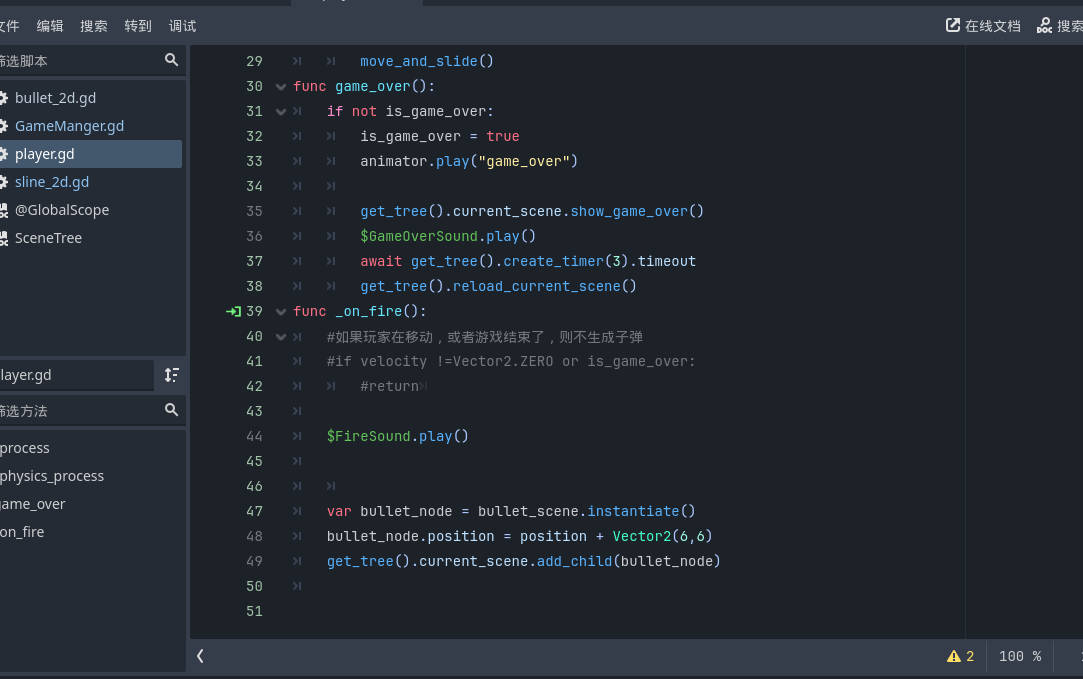Collapse the if block at line 31

pyautogui.click(x=281, y=112)
